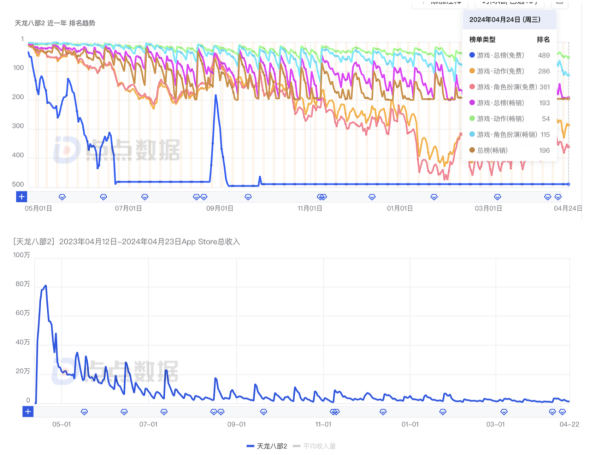Click the tooltip row 游戏-角色扮演(畅销)
590x455 pixels.
(x=509, y=134)
